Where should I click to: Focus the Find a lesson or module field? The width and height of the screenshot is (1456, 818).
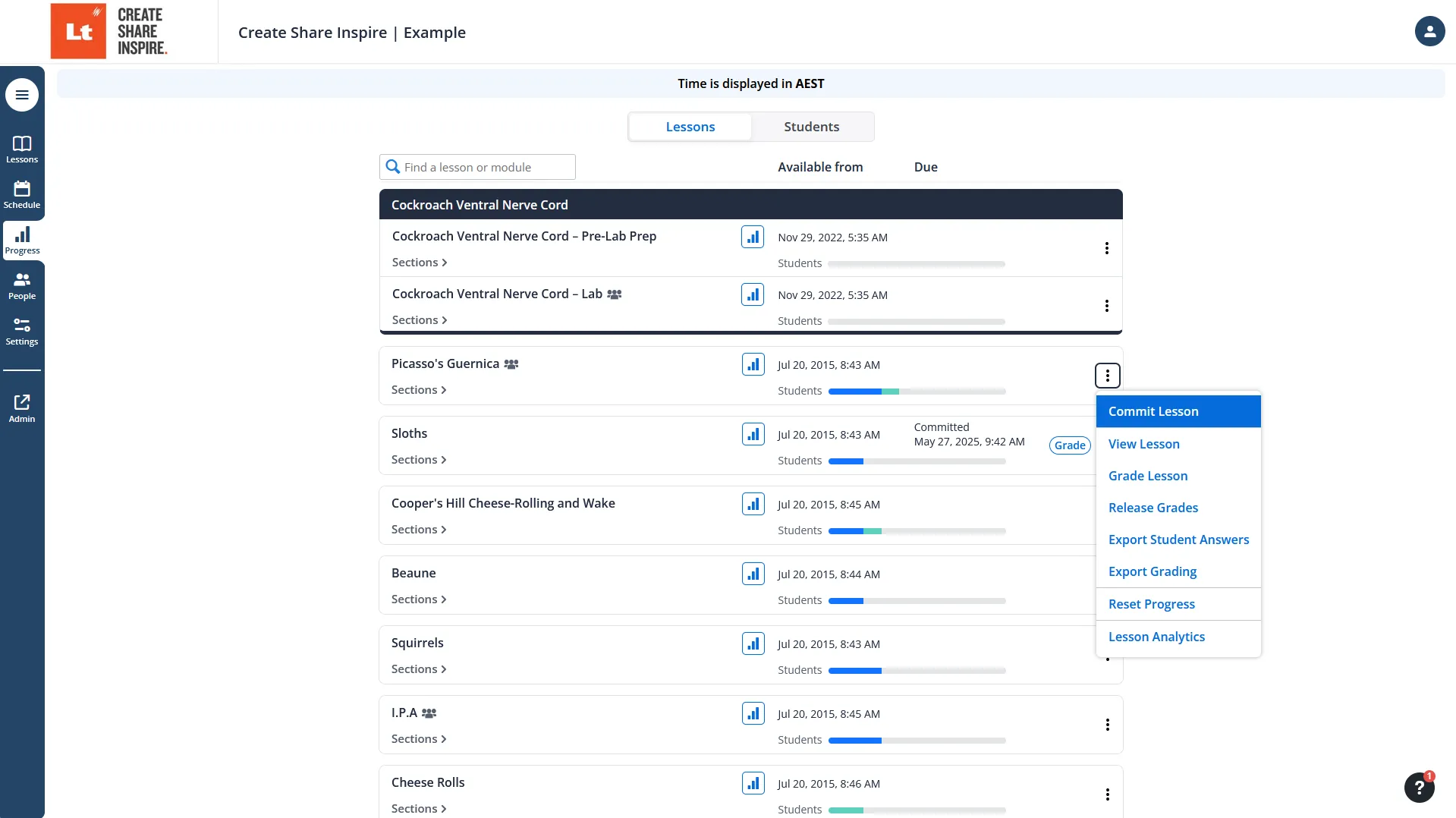pos(477,167)
